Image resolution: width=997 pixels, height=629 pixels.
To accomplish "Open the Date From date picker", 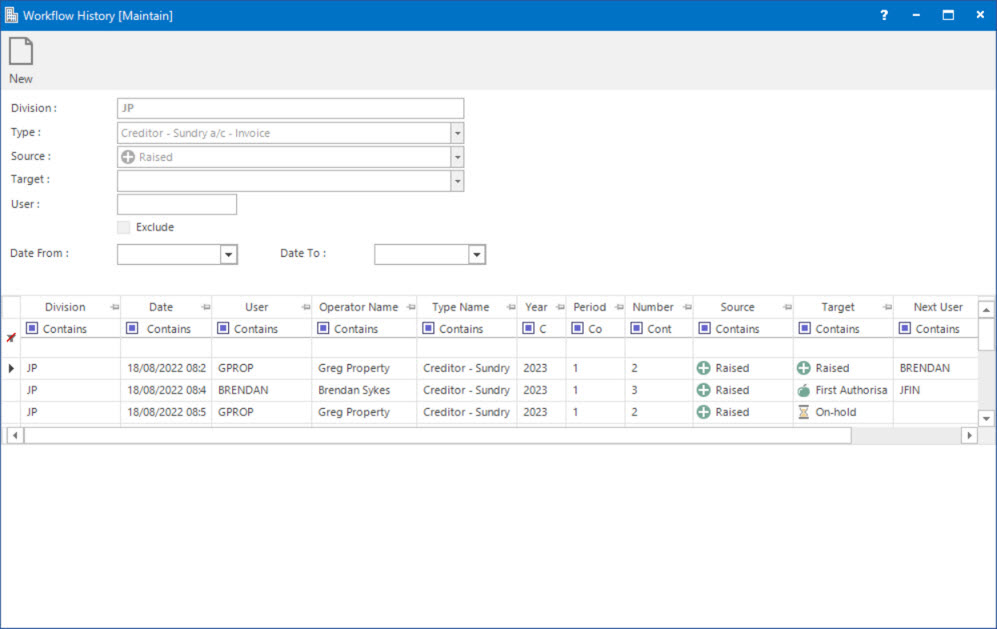I will click(230, 254).
